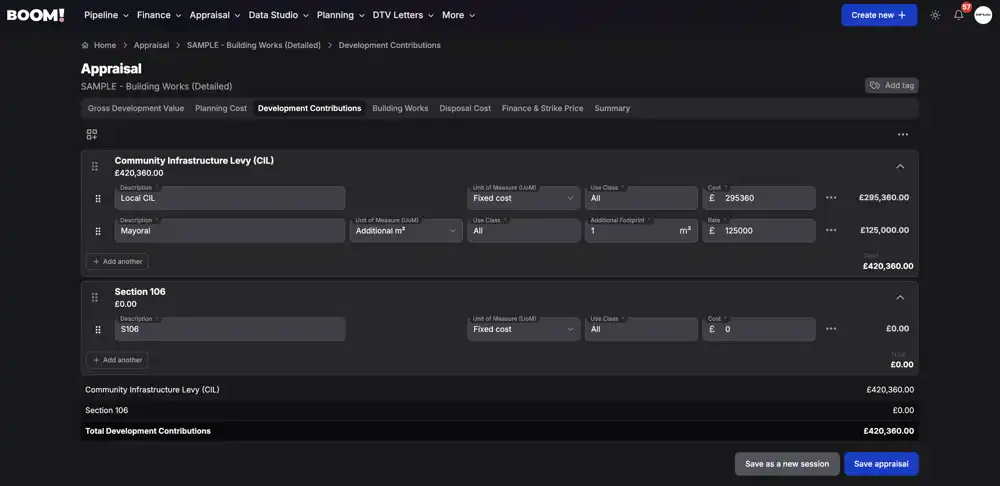Click Add another under CIL section
Screen dimensions: 1000x486
coord(117,261)
